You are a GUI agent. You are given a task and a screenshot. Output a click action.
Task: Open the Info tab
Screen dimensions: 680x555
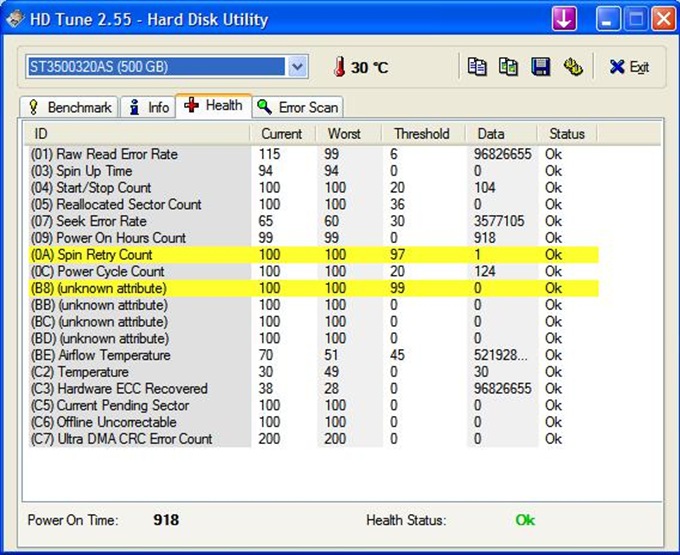(x=148, y=107)
